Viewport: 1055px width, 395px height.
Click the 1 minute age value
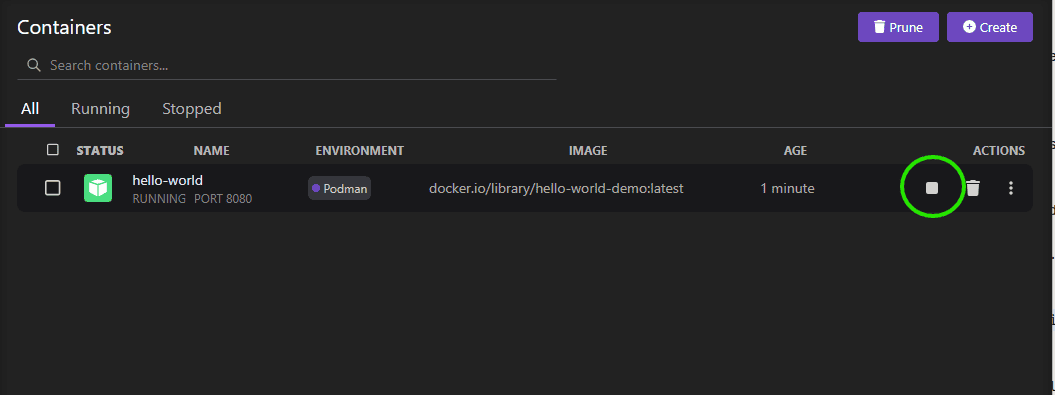787,188
